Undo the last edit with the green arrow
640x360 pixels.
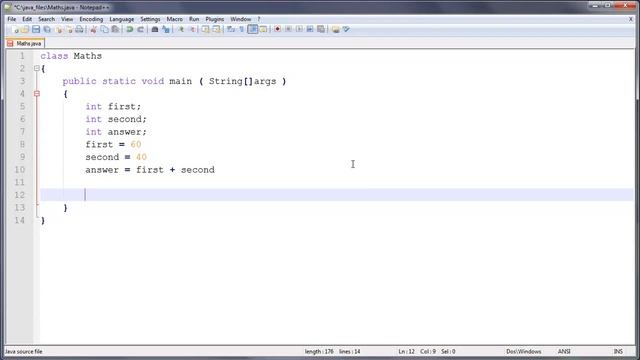point(130,29)
